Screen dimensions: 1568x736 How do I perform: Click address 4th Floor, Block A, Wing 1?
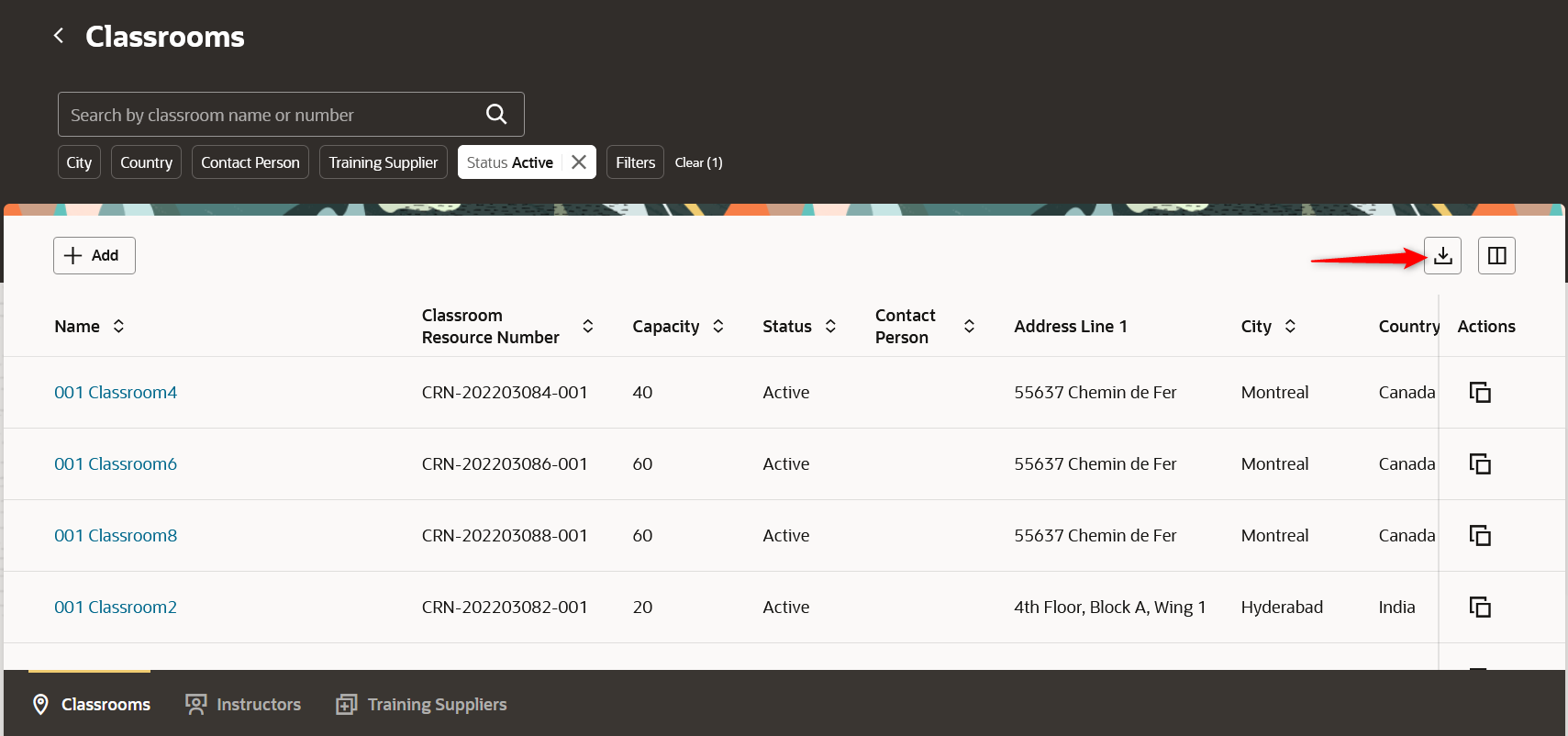pyautogui.click(x=1109, y=607)
